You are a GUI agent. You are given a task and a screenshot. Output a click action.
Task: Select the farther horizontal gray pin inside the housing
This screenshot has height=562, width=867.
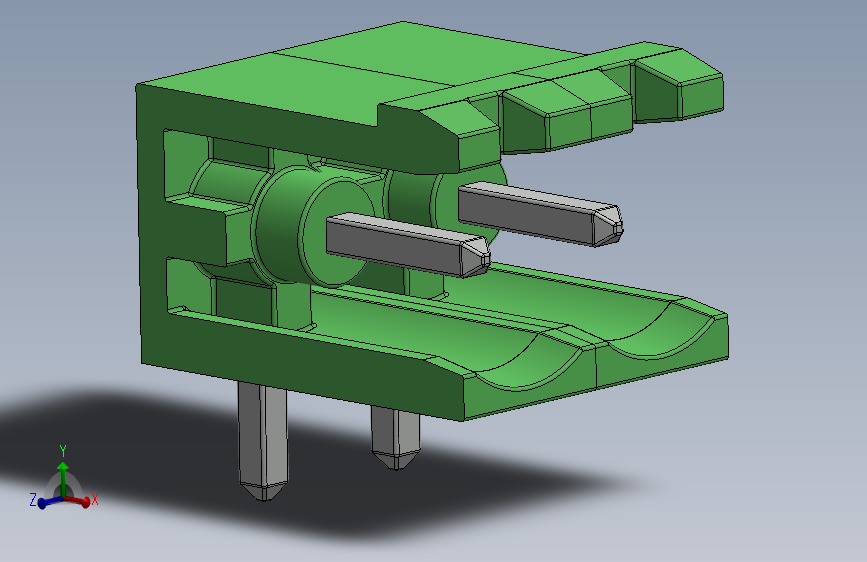pos(540,214)
